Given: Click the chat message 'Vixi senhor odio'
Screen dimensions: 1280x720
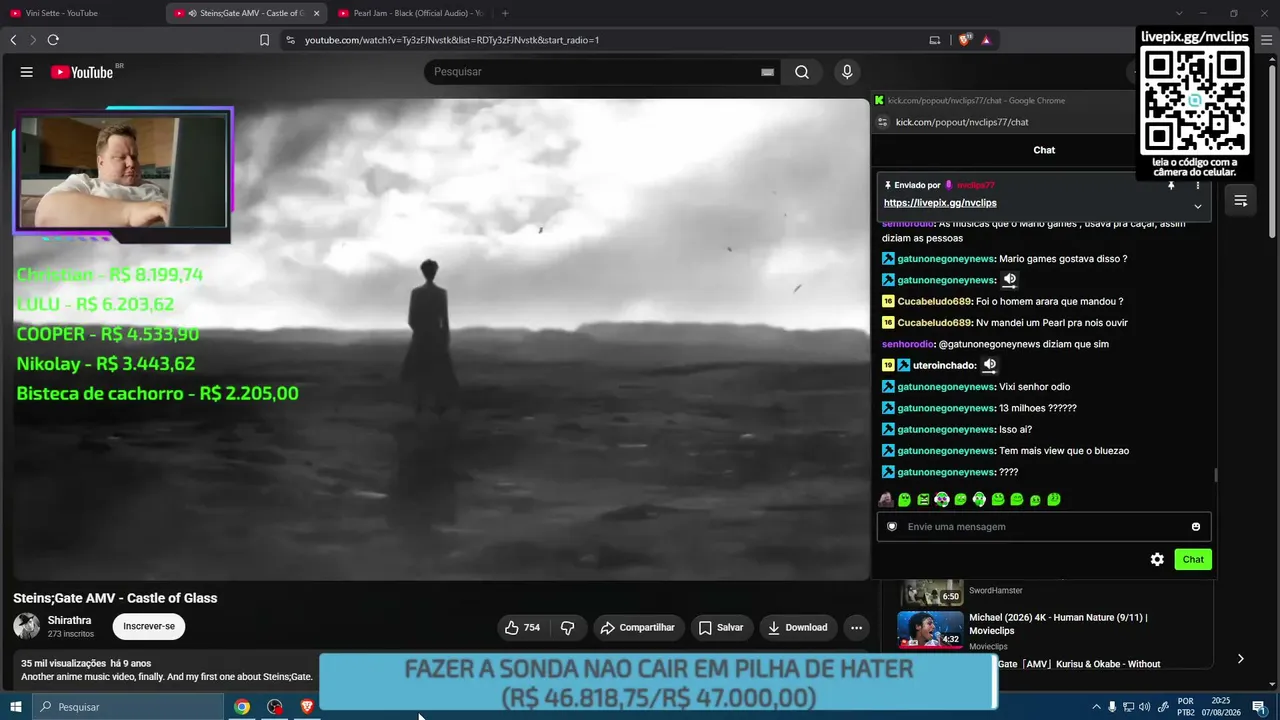Looking at the screenshot, I should 1034,387.
